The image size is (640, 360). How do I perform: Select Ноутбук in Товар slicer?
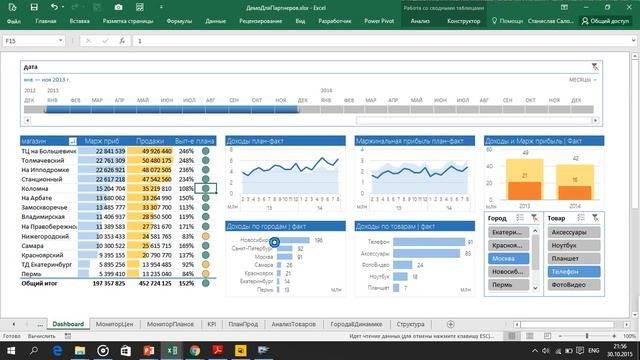[x=574, y=245]
